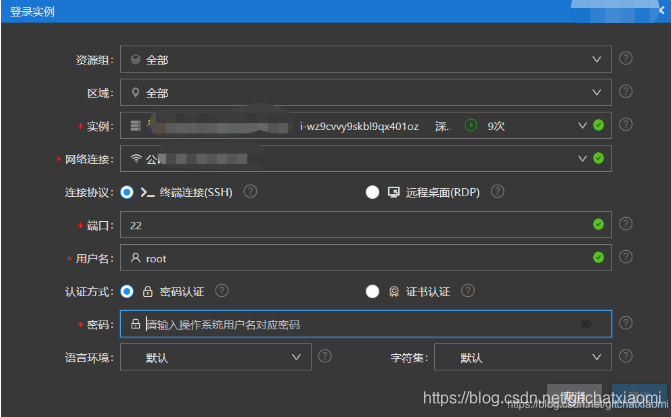This screenshot has height=417, width=671.
Task: Close the 登录实例 dialog
Action: [662, 10]
